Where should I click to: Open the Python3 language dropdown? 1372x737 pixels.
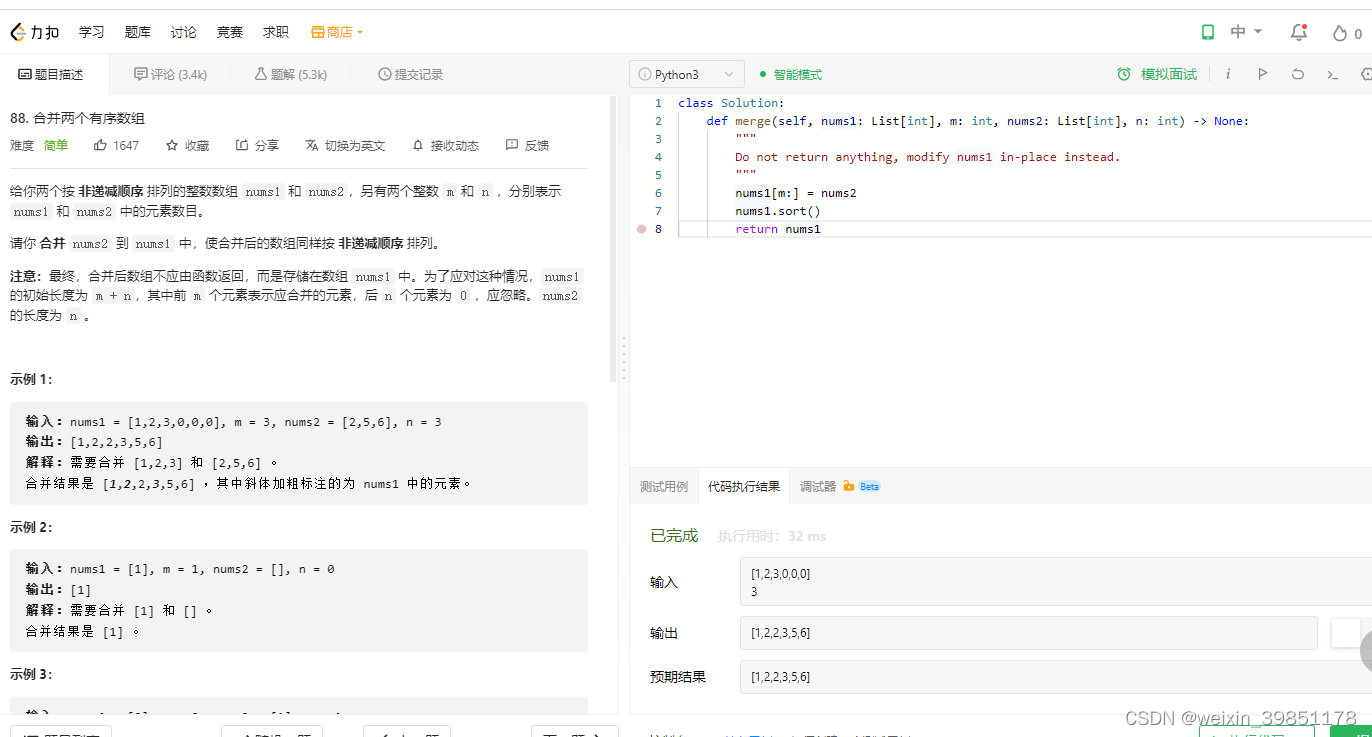tap(687, 75)
